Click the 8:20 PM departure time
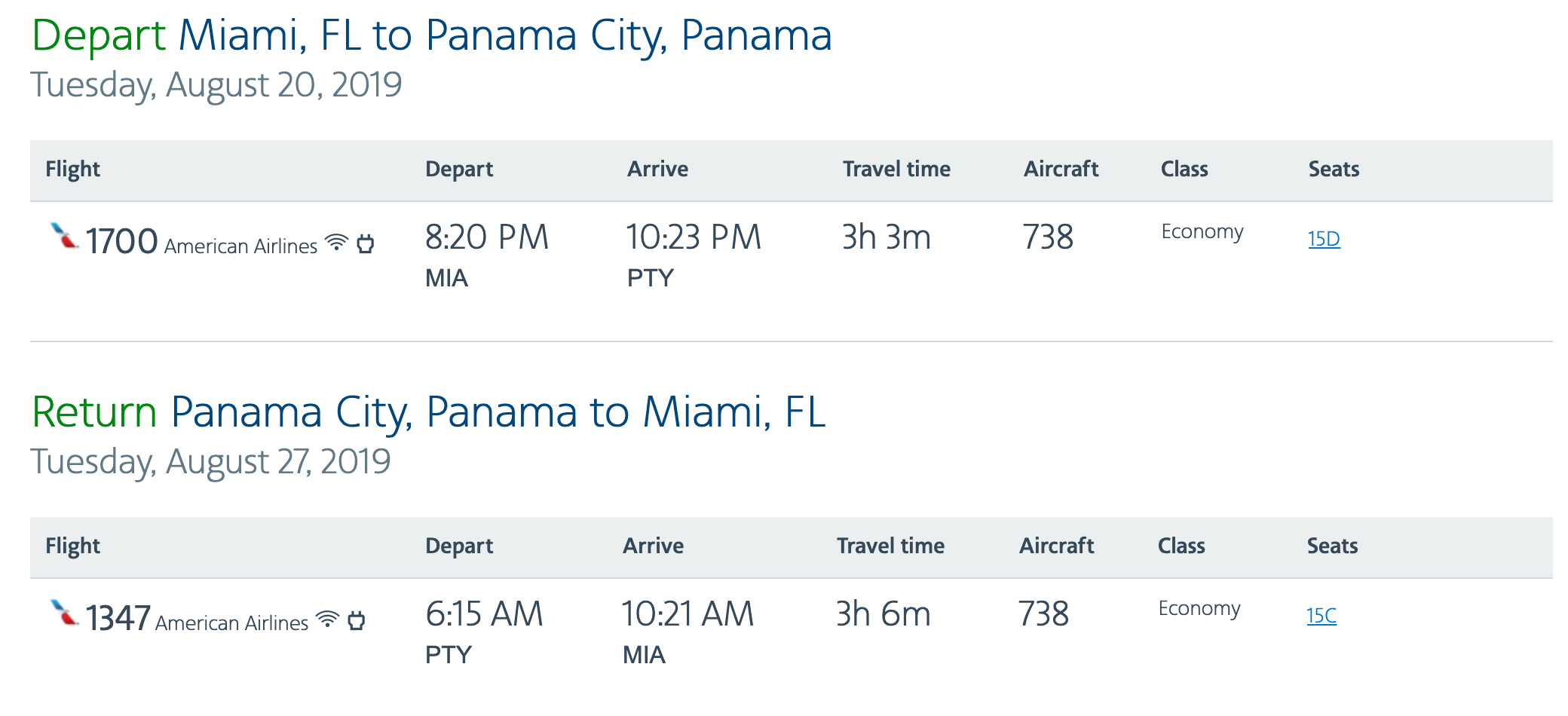Screen dimensions: 1568x716 (487, 237)
